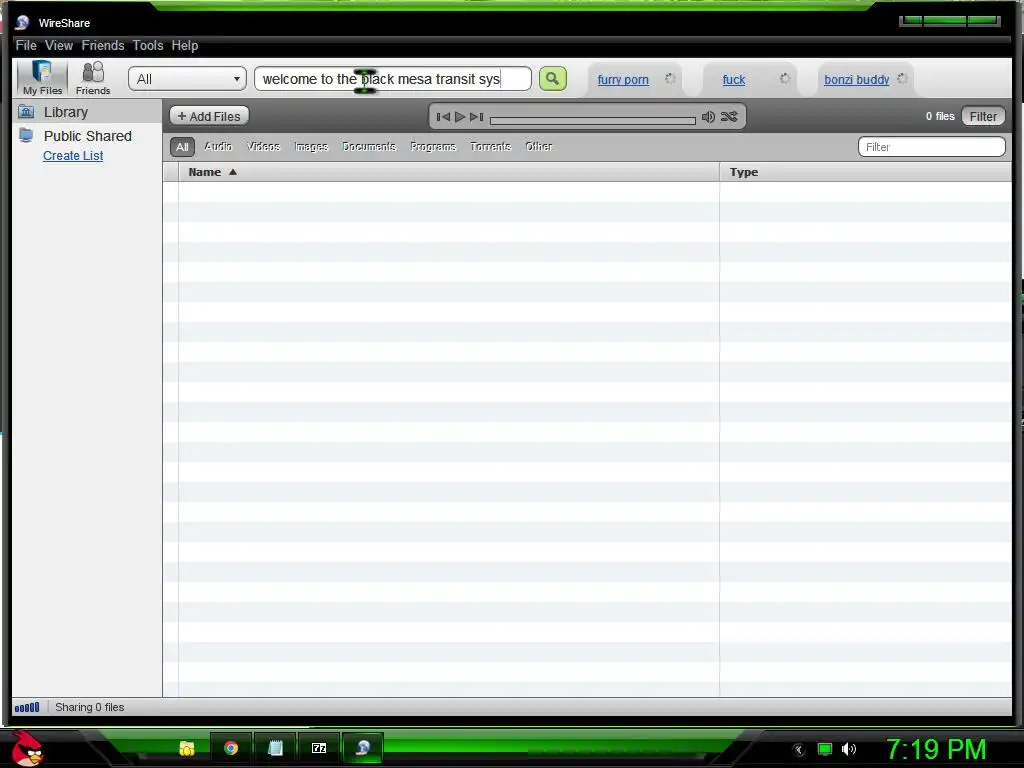Close the bonzi buddy search tab
This screenshot has width=1024, height=768.
[x=902, y=78]
